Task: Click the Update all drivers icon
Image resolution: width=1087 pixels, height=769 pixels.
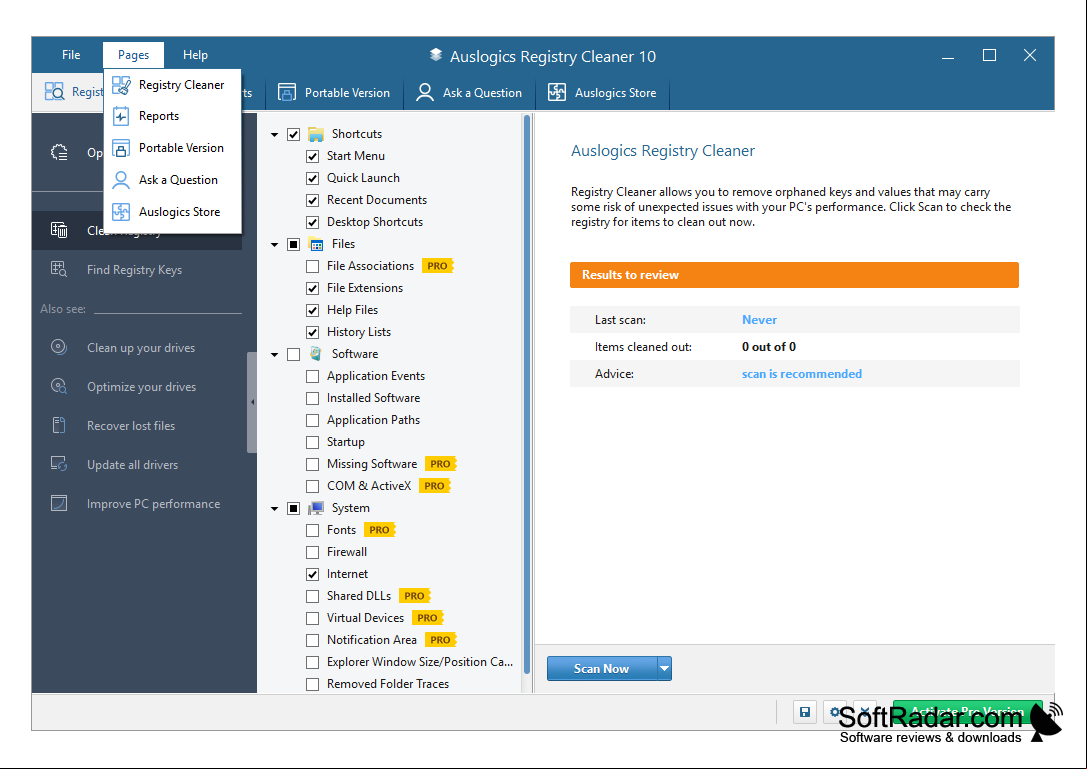Action: [59, 464]
